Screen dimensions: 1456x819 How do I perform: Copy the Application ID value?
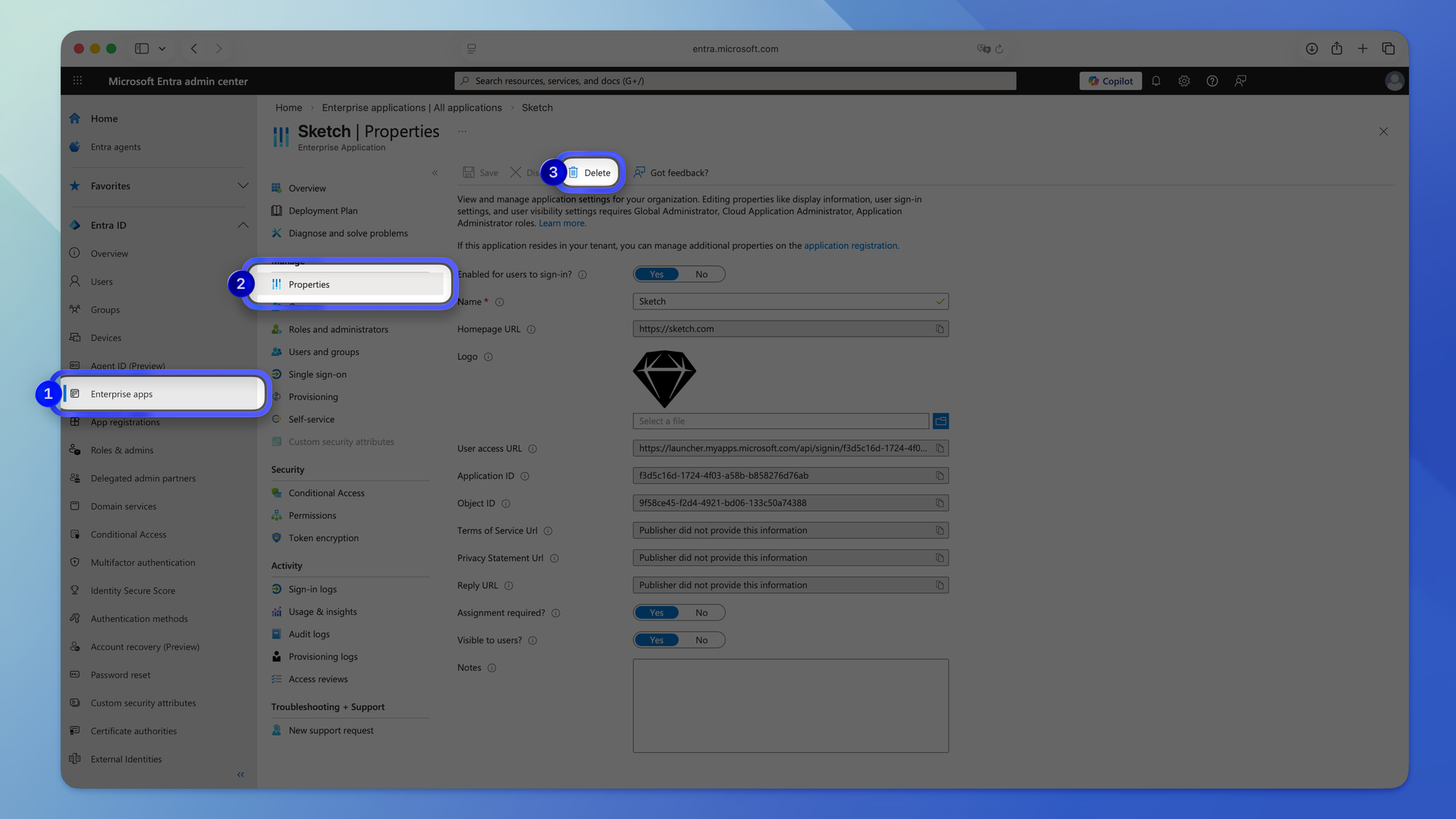[940, 475]
